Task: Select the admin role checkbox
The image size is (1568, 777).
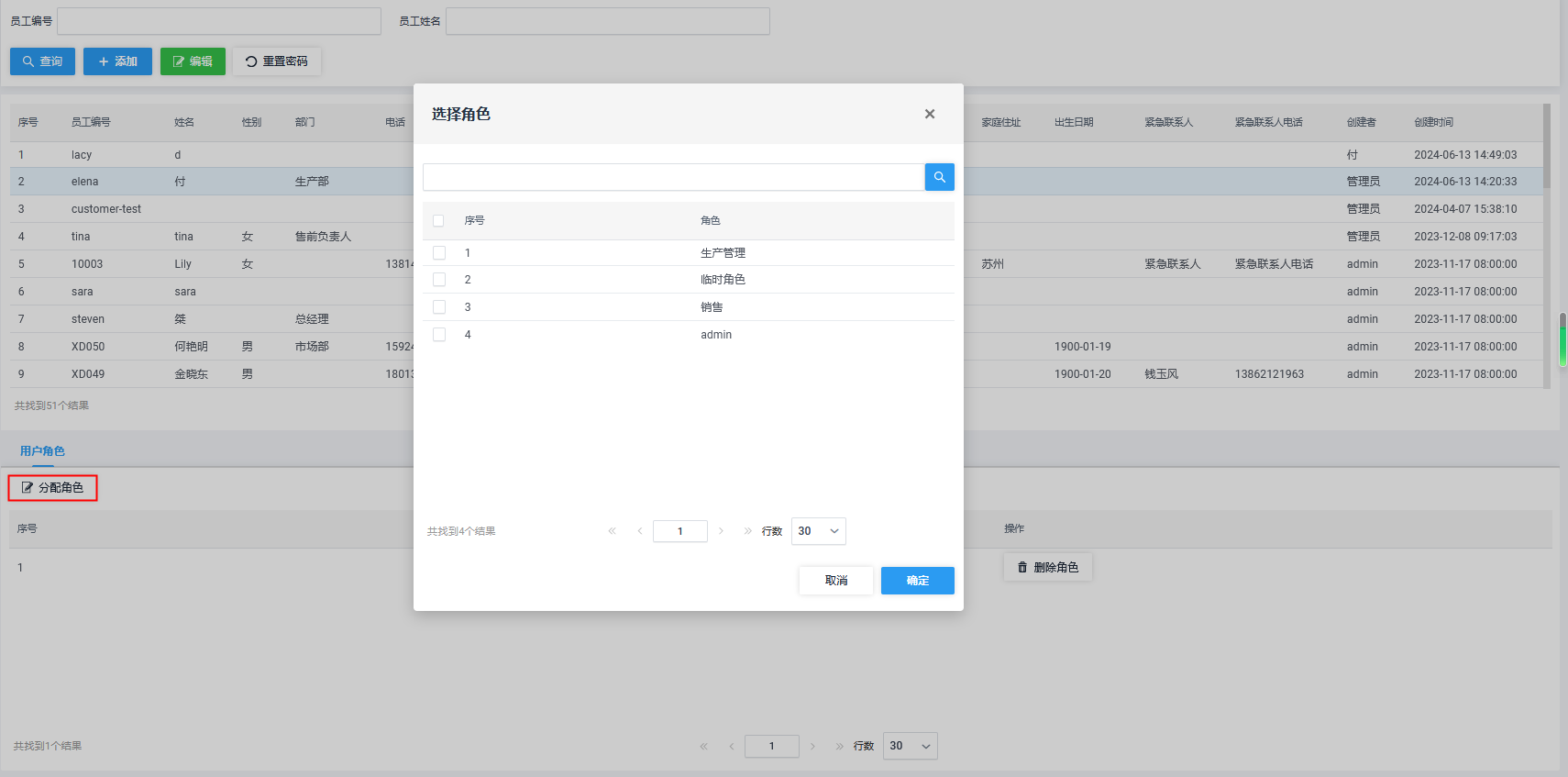Action: [x=439, y=335]
